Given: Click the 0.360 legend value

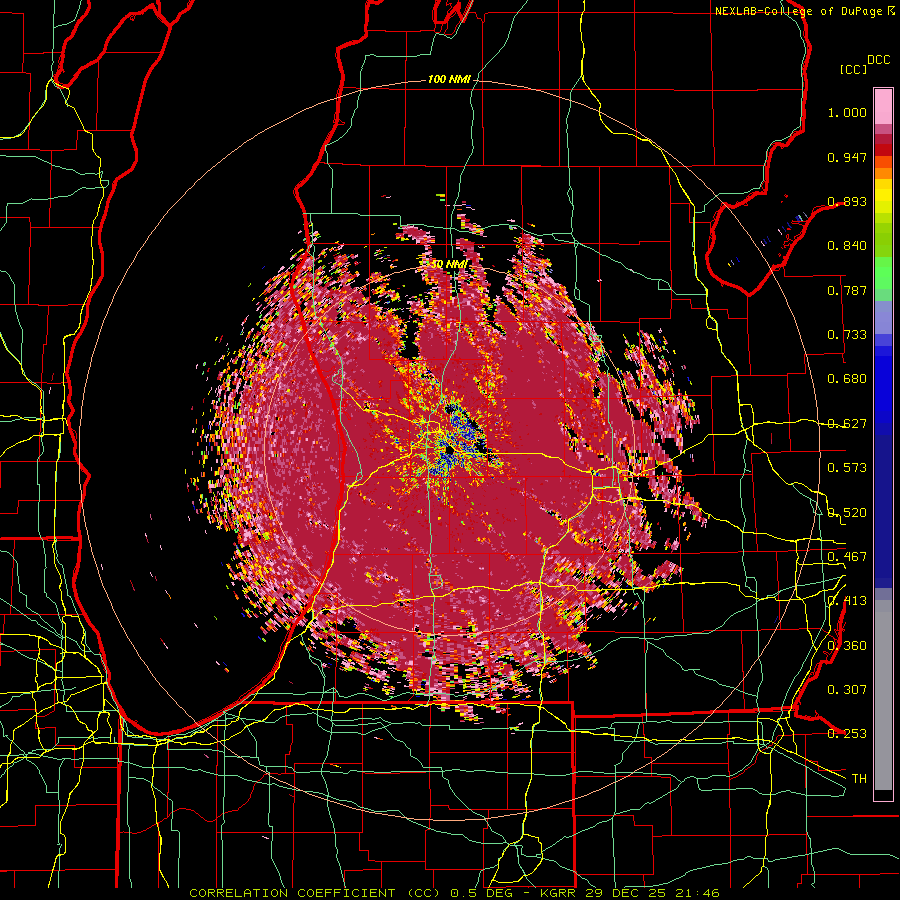Looking at the screenshot, I should tap(847, 646).
